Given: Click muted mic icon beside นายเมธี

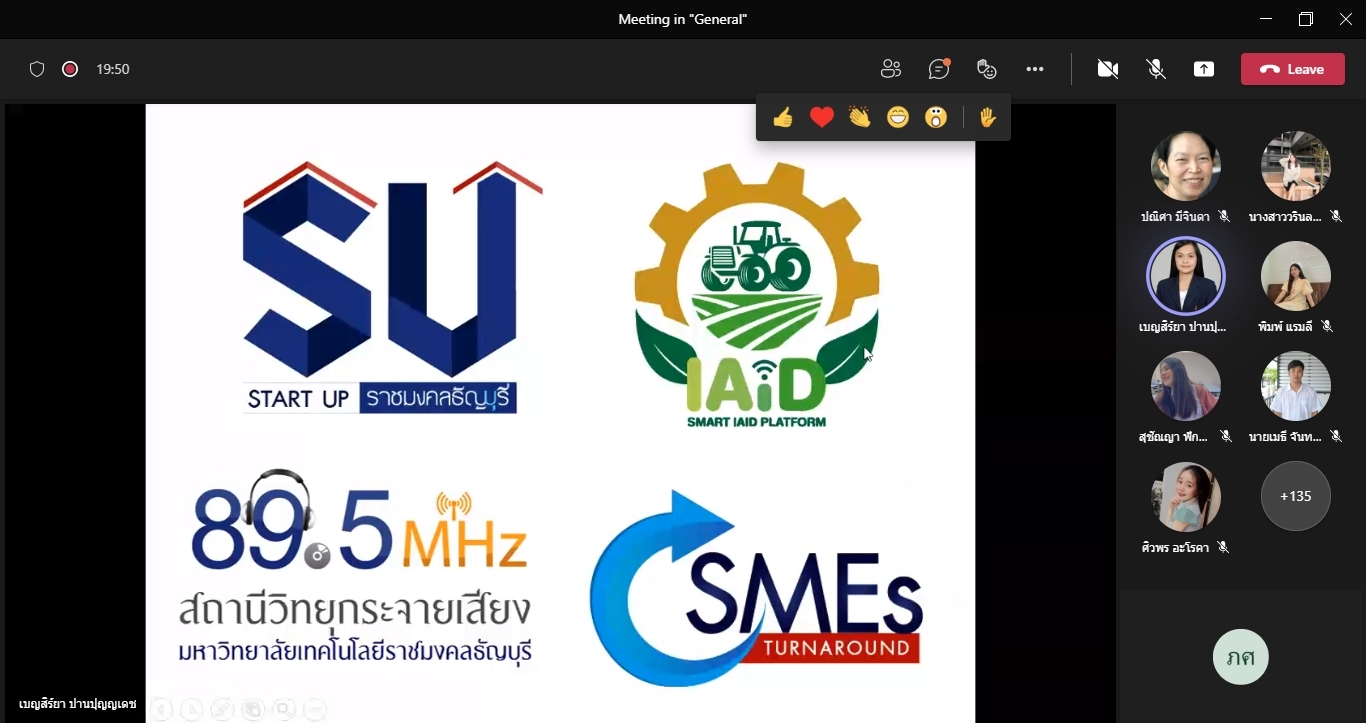Looking at the screenshot, I should point(1337,436).
